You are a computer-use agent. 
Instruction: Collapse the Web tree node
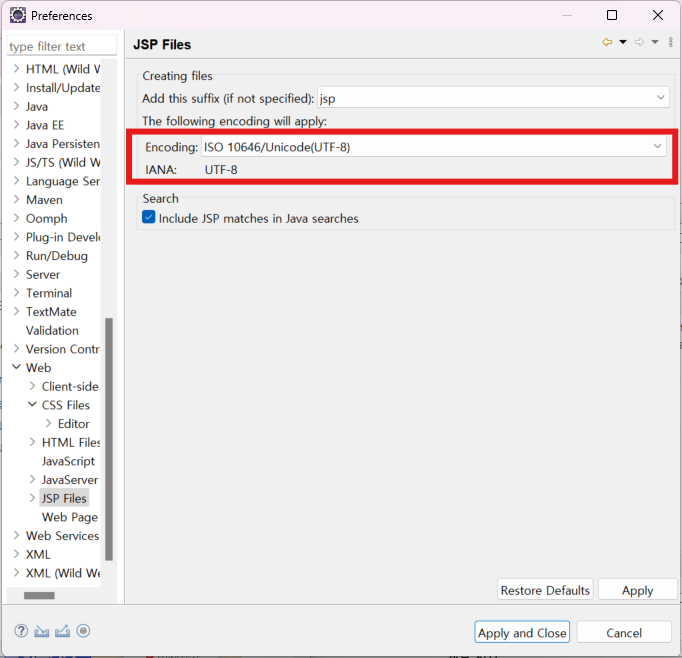tap(17, 367)
